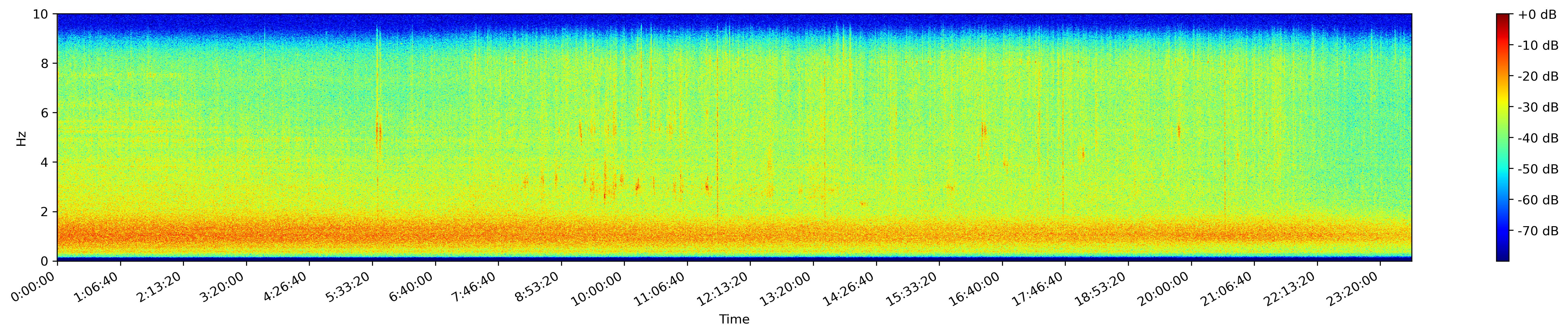The image size is (1568, 335).
Task: Click the '-70 dB' colorbar label
Action: [1538, 231]
